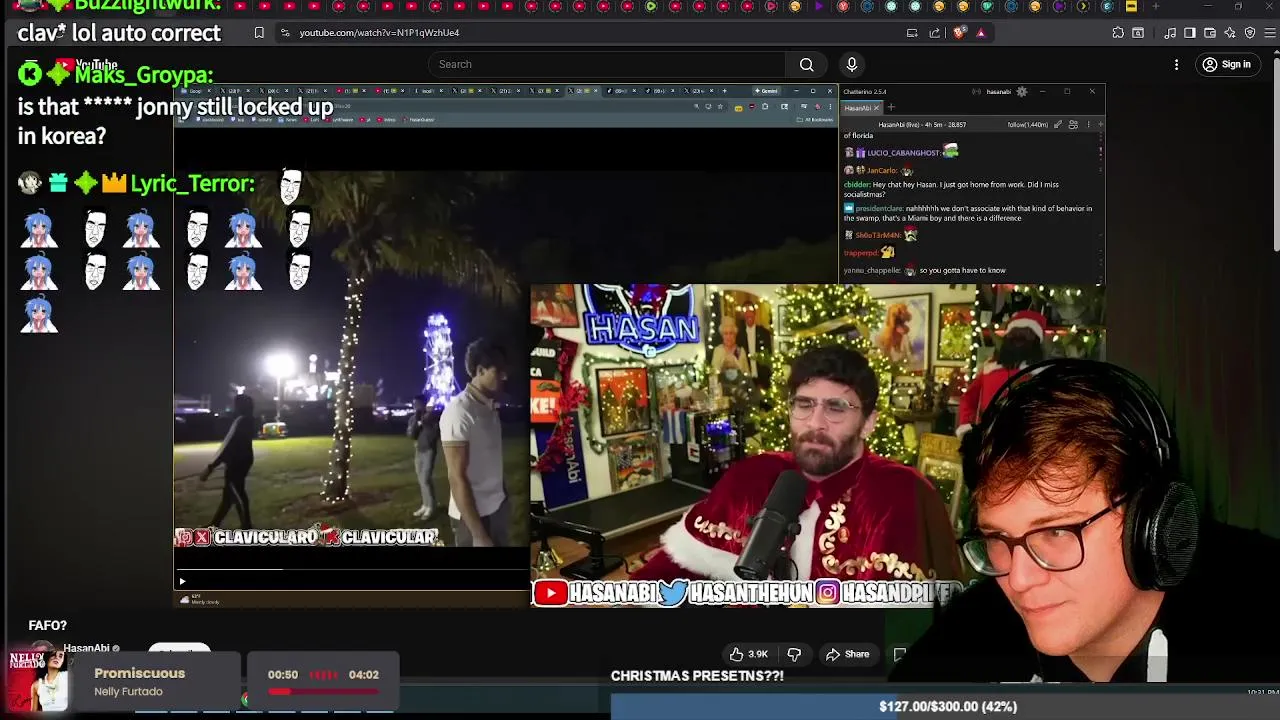The width and height of the screenshot is (1280, 720).
Task: Click the Share button under the video
Action: [847, 654]
